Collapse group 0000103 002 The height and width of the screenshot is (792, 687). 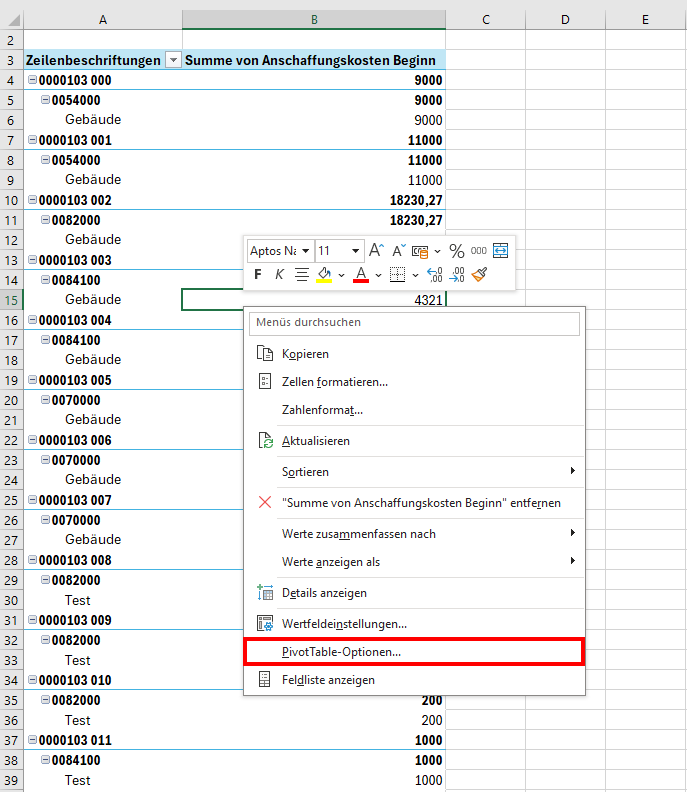tap(32, 200)
